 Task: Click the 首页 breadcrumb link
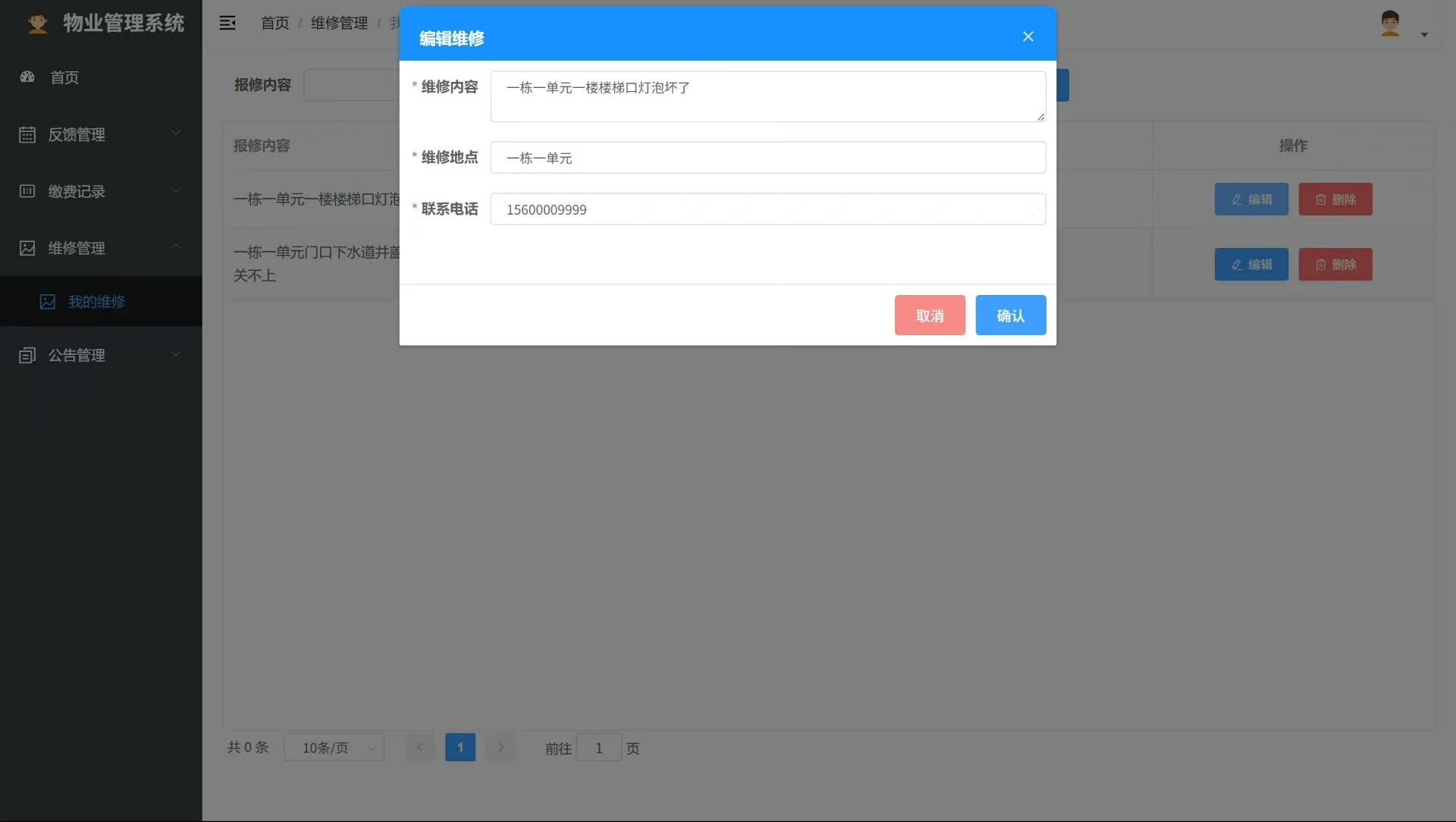tap(275, 23)
